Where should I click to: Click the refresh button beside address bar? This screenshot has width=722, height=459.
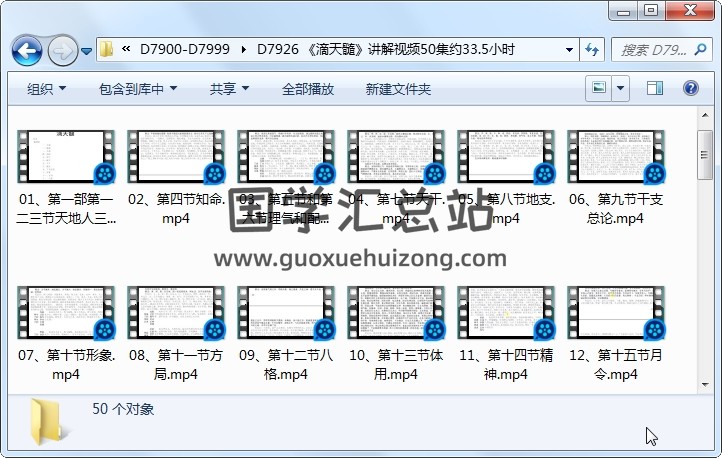coord(592,50)
